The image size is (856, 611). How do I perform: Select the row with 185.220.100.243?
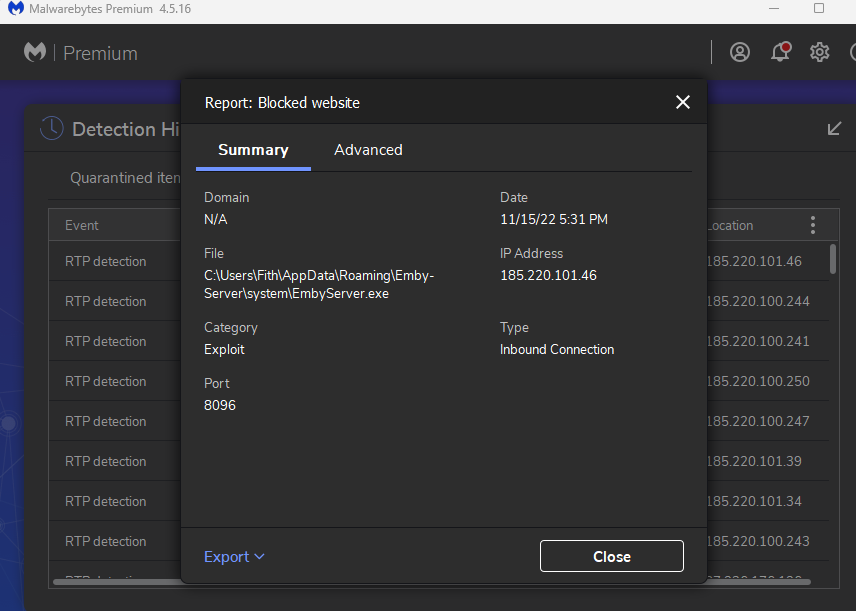pos(439,541)
